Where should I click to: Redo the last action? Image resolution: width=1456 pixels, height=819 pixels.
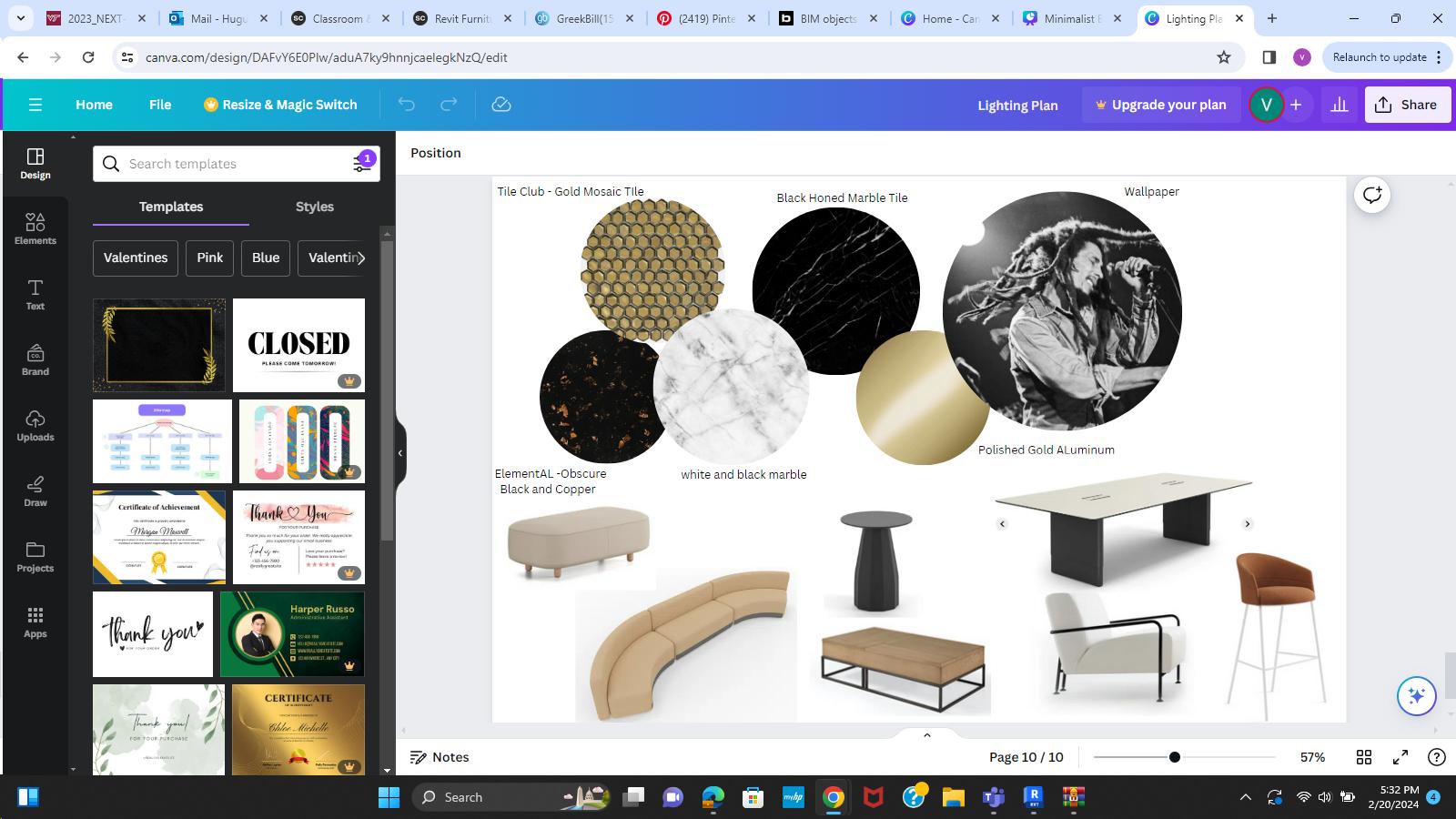click(449, 105)
